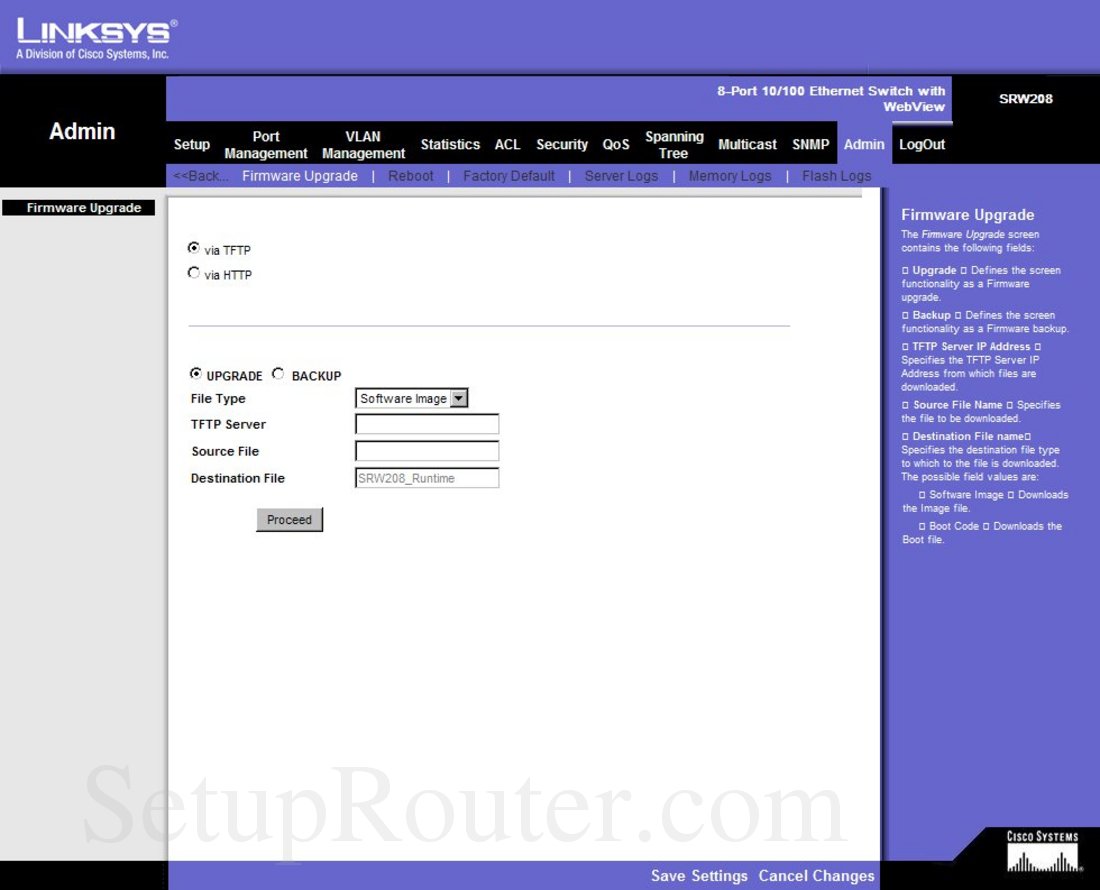Viewport: 1100px width, 890px height.
Task: Click the Linksys logo
Action: [x=96, y=39]
